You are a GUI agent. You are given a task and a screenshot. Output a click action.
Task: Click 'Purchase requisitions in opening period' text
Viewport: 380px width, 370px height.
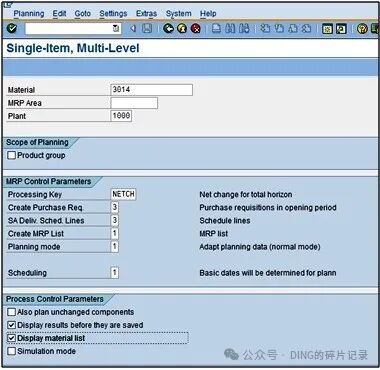coord(268,207)
